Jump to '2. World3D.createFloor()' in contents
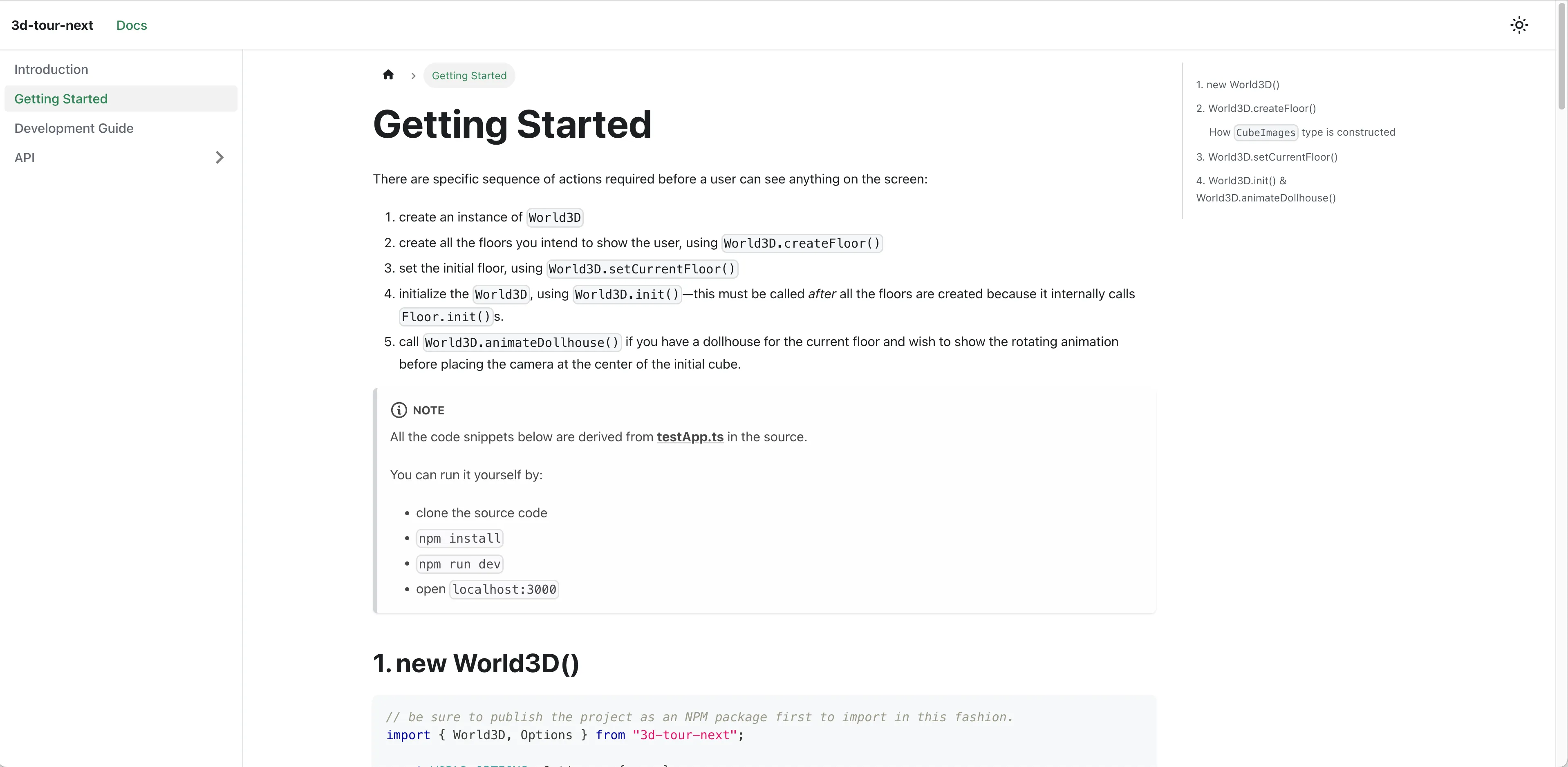 pyautogui.click(x=1256, y=108)
